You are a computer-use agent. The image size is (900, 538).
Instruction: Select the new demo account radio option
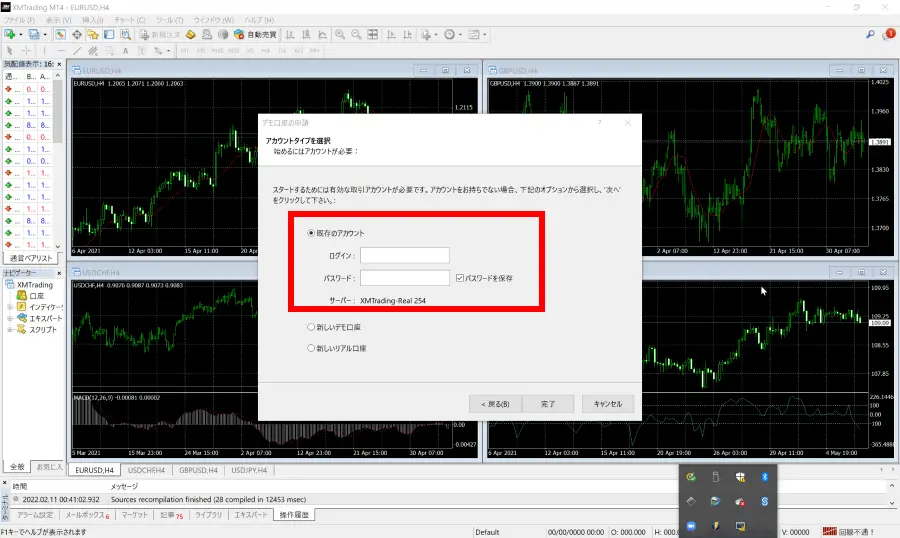(x=311, y=327)
